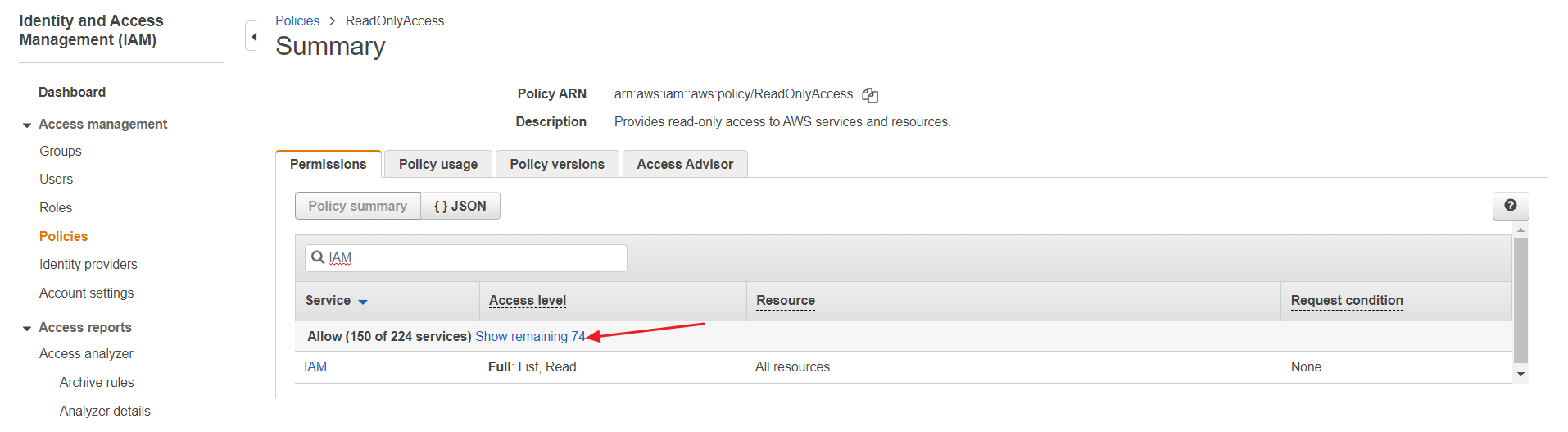
Task: Click the search magnifier icon
Action: [318, 257]
